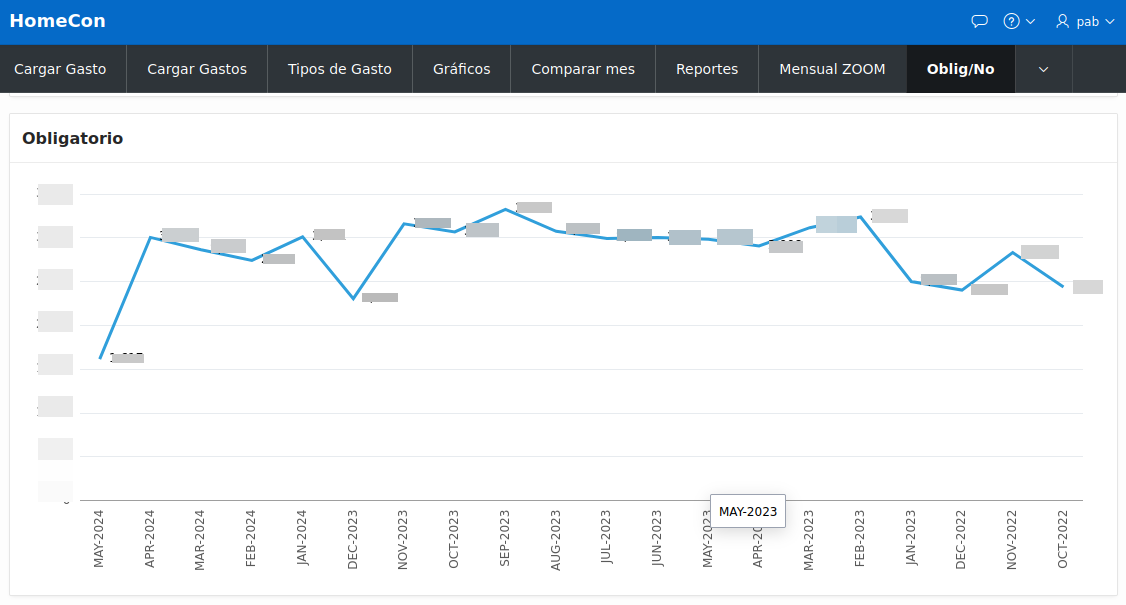The height and width of the screenshot is (605, 1126).
Task: Open the Reportes page
Action: coord(707,69)
